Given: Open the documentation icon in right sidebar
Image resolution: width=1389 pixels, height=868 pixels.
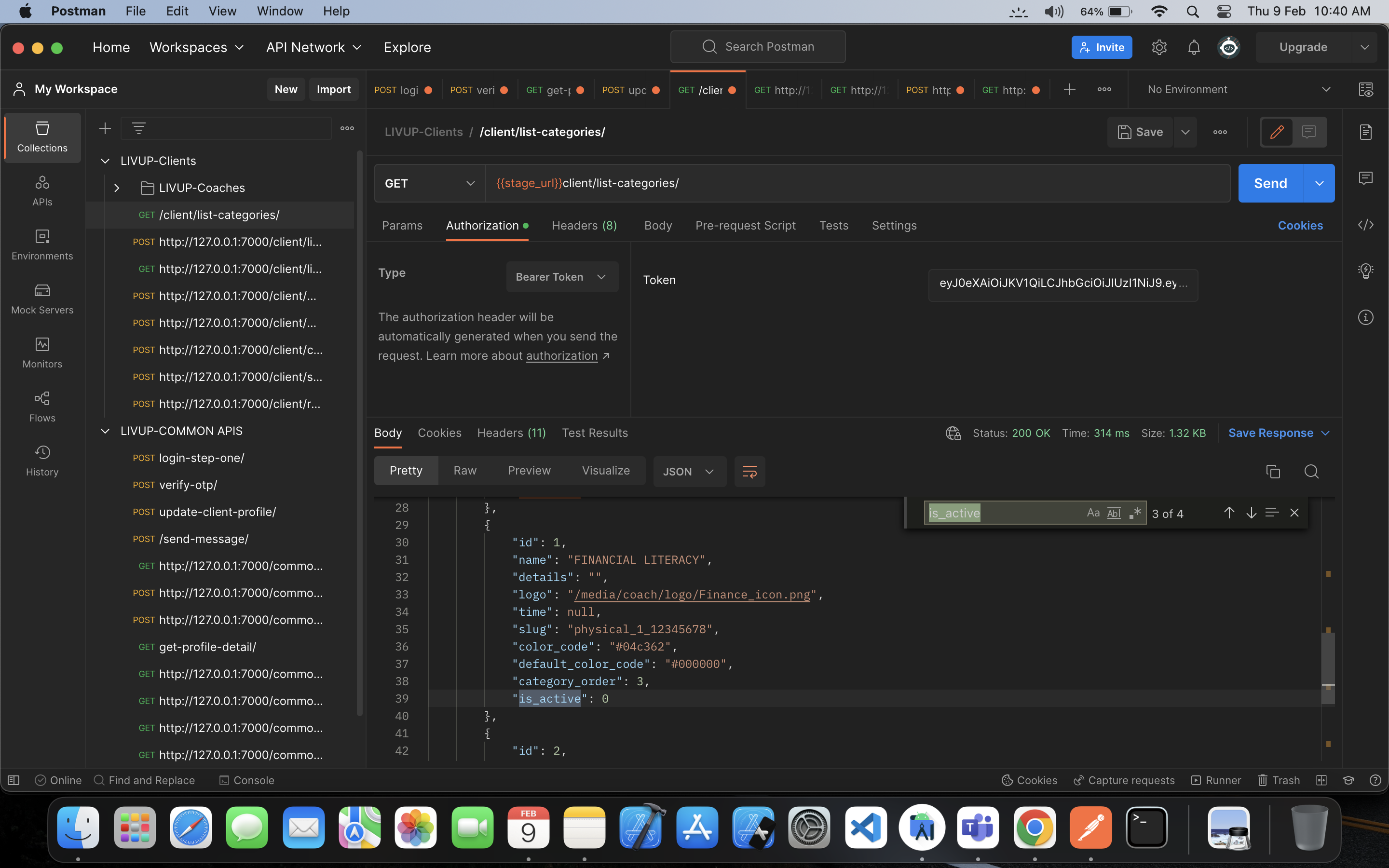Looking at the screenshot, I should pyautogui.click(x=1365, y=132).
